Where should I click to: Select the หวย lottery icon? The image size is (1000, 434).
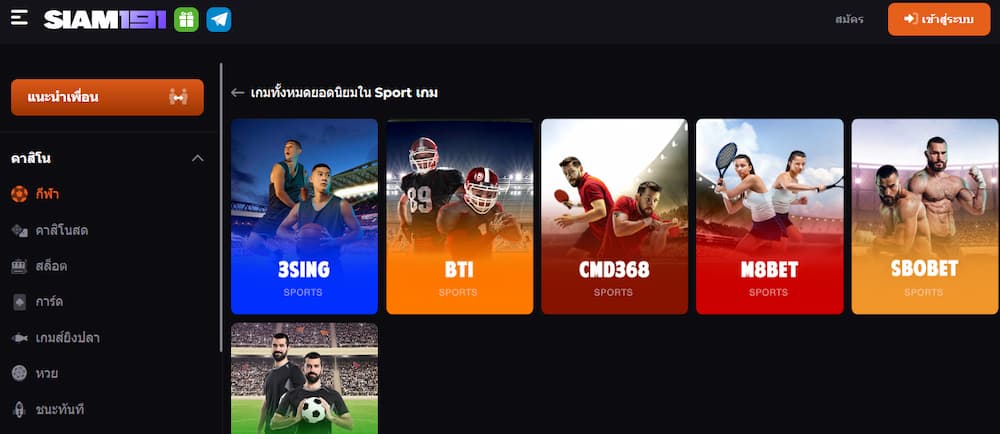(x=19, y=373)
